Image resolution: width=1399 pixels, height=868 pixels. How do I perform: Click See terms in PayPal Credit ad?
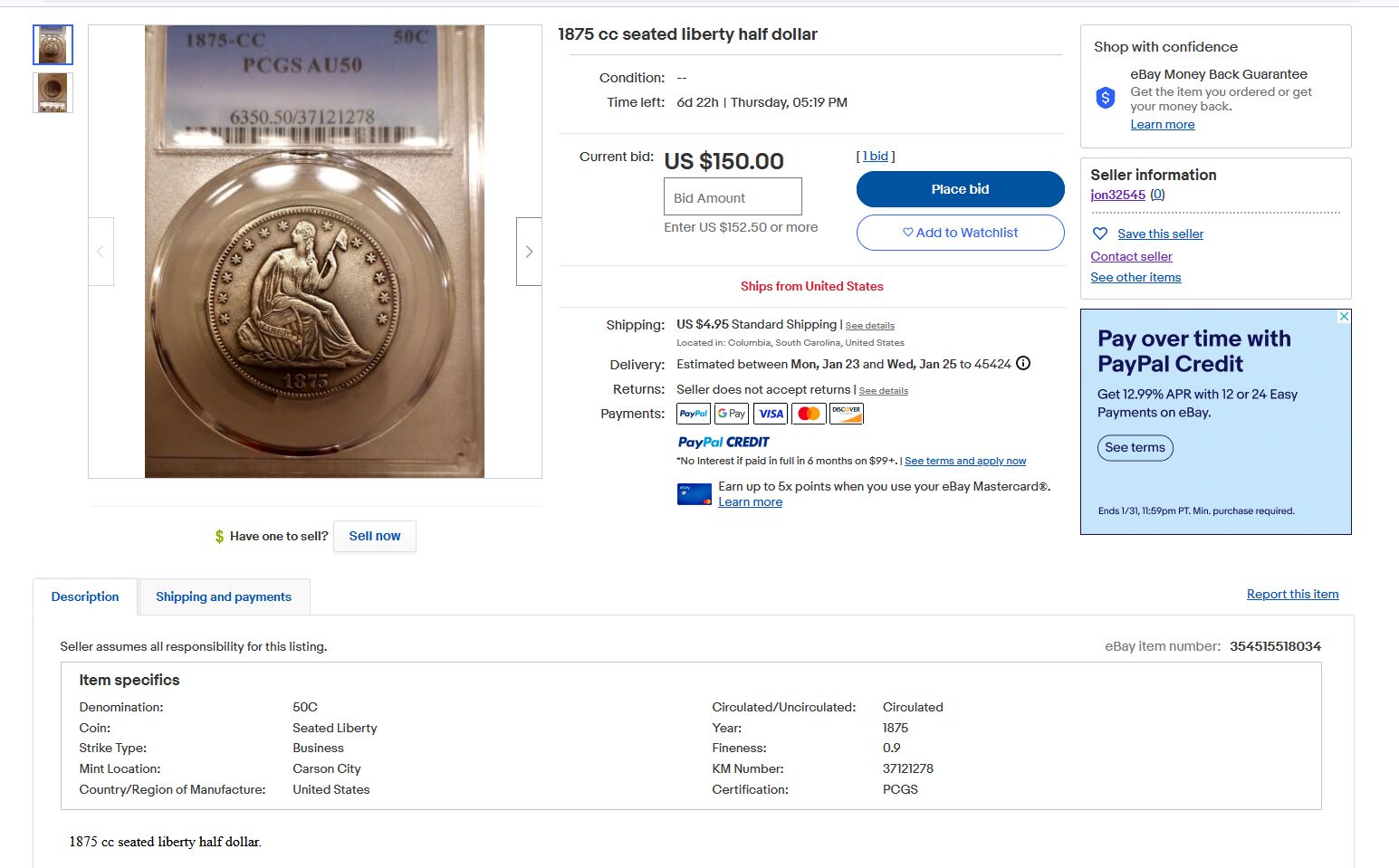point(1135,447)
